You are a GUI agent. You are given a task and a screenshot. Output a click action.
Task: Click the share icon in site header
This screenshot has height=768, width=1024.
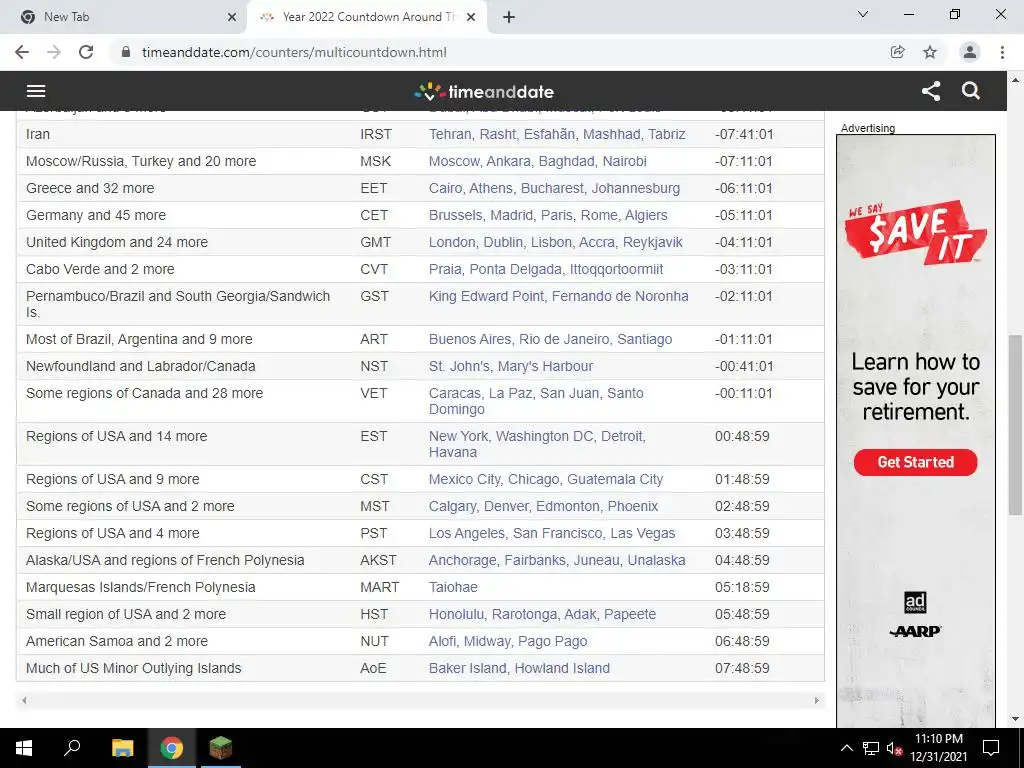point(931,91)
